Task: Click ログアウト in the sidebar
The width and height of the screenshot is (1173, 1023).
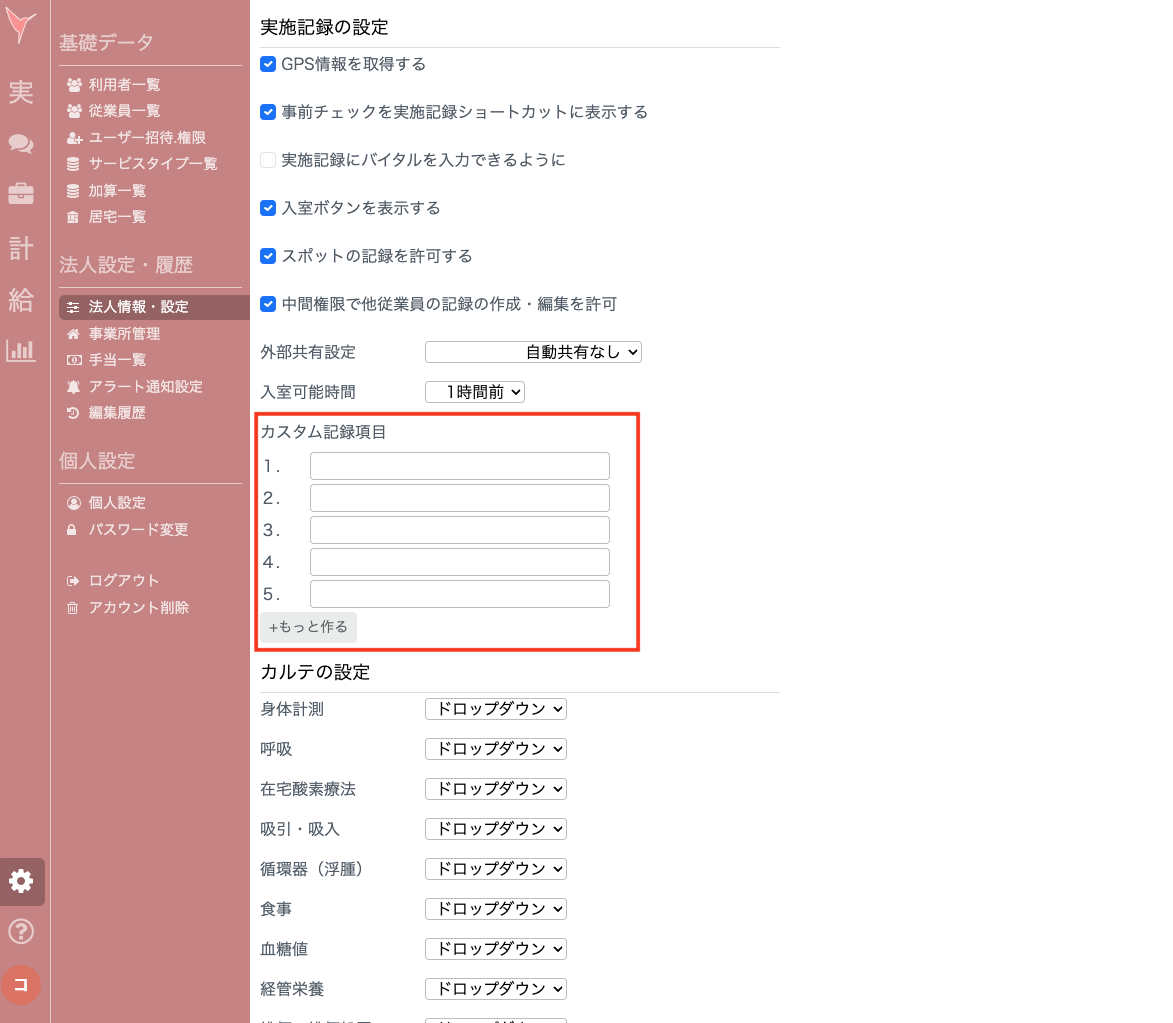Action: 123,580
